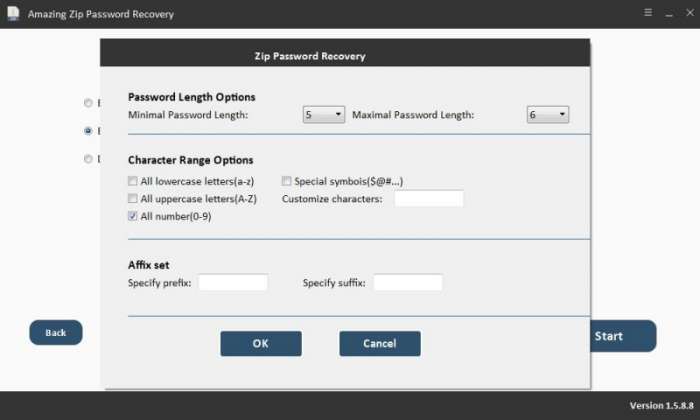
Task: Click into the Specify prefix field
Action: [233, 283]
